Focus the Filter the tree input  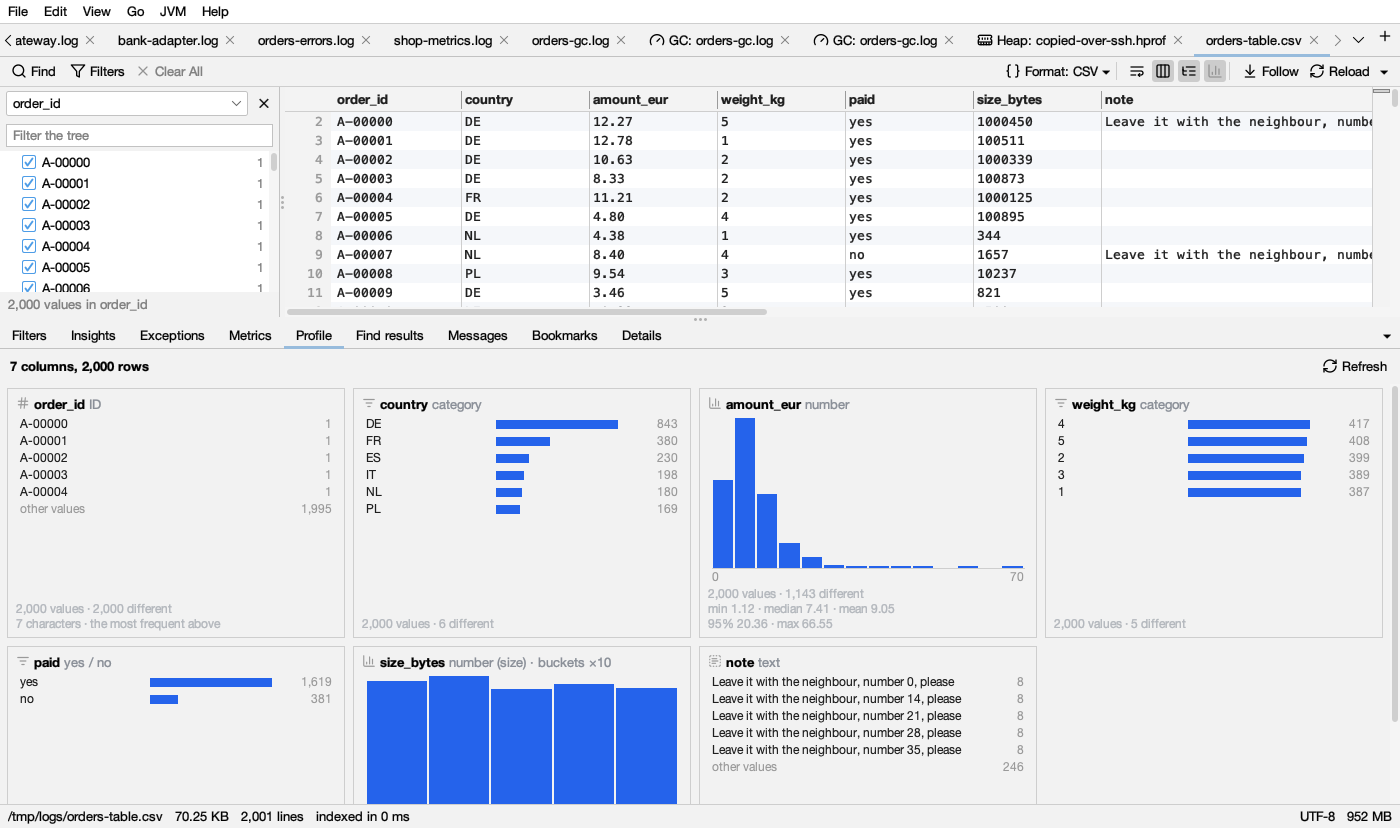(139, 135)
